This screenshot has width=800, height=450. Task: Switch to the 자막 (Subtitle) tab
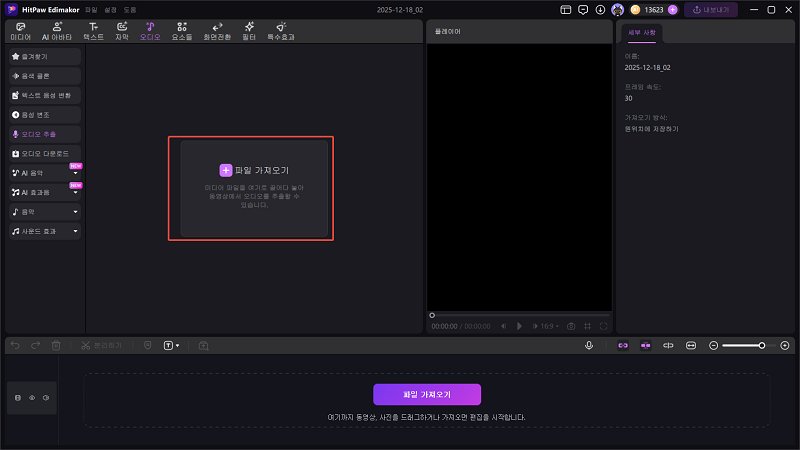click(121, 31)
